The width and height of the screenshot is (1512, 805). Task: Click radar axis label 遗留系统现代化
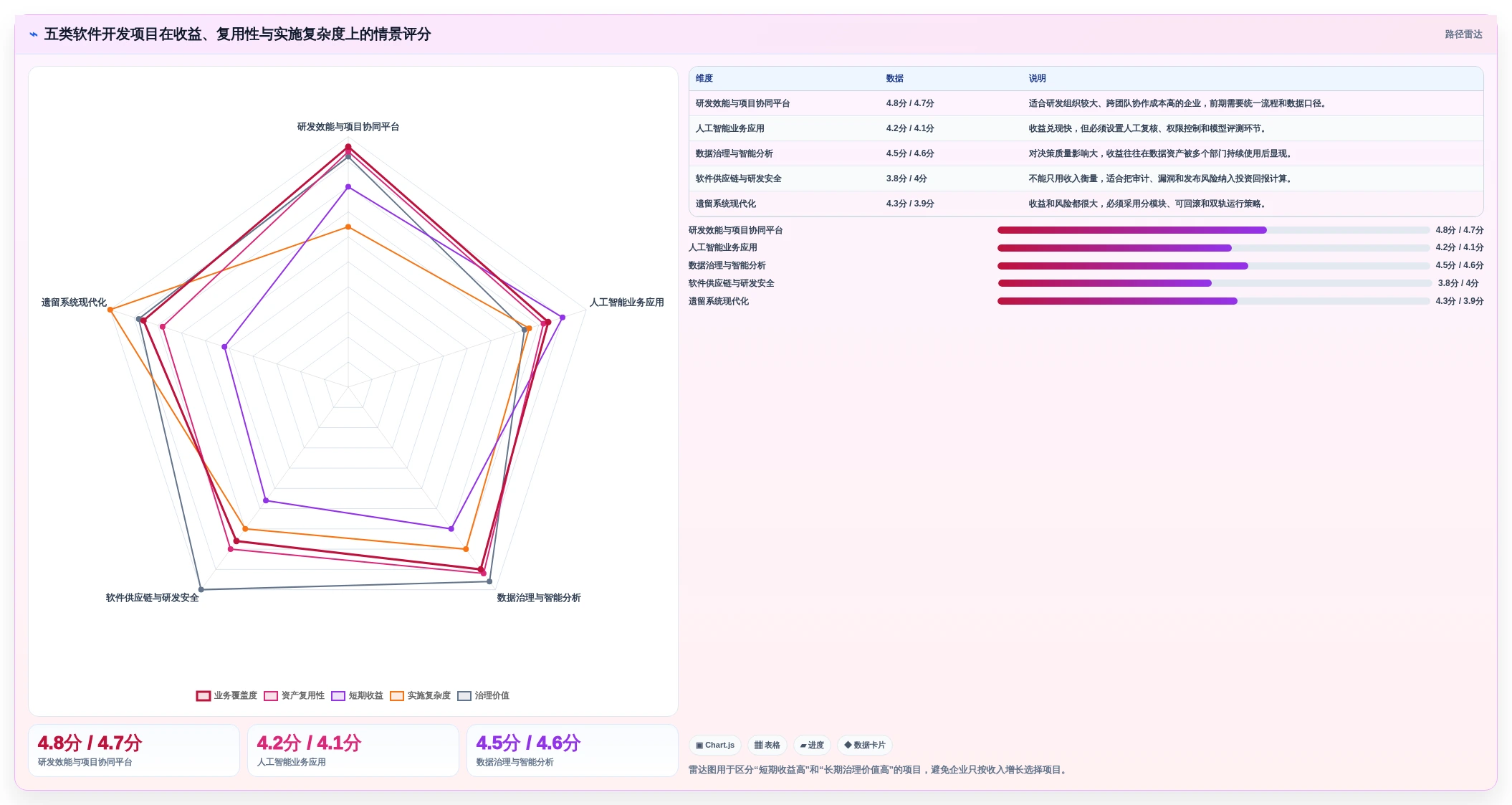(x=74, y=303)
